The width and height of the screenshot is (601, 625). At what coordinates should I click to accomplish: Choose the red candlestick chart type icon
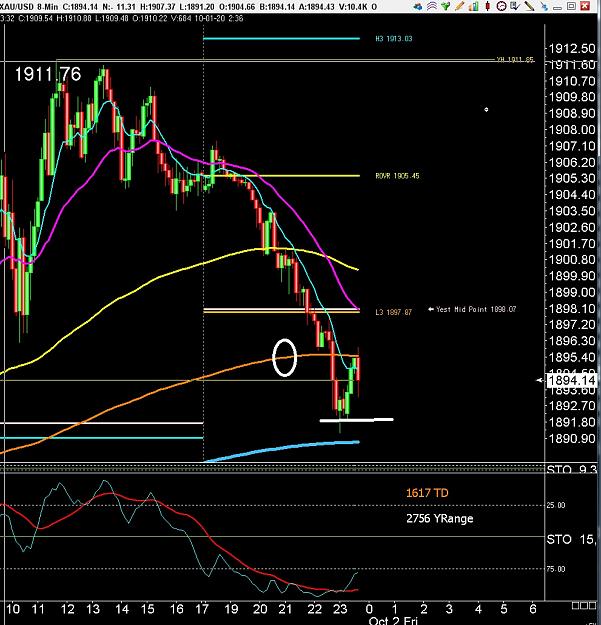point(487,6)
